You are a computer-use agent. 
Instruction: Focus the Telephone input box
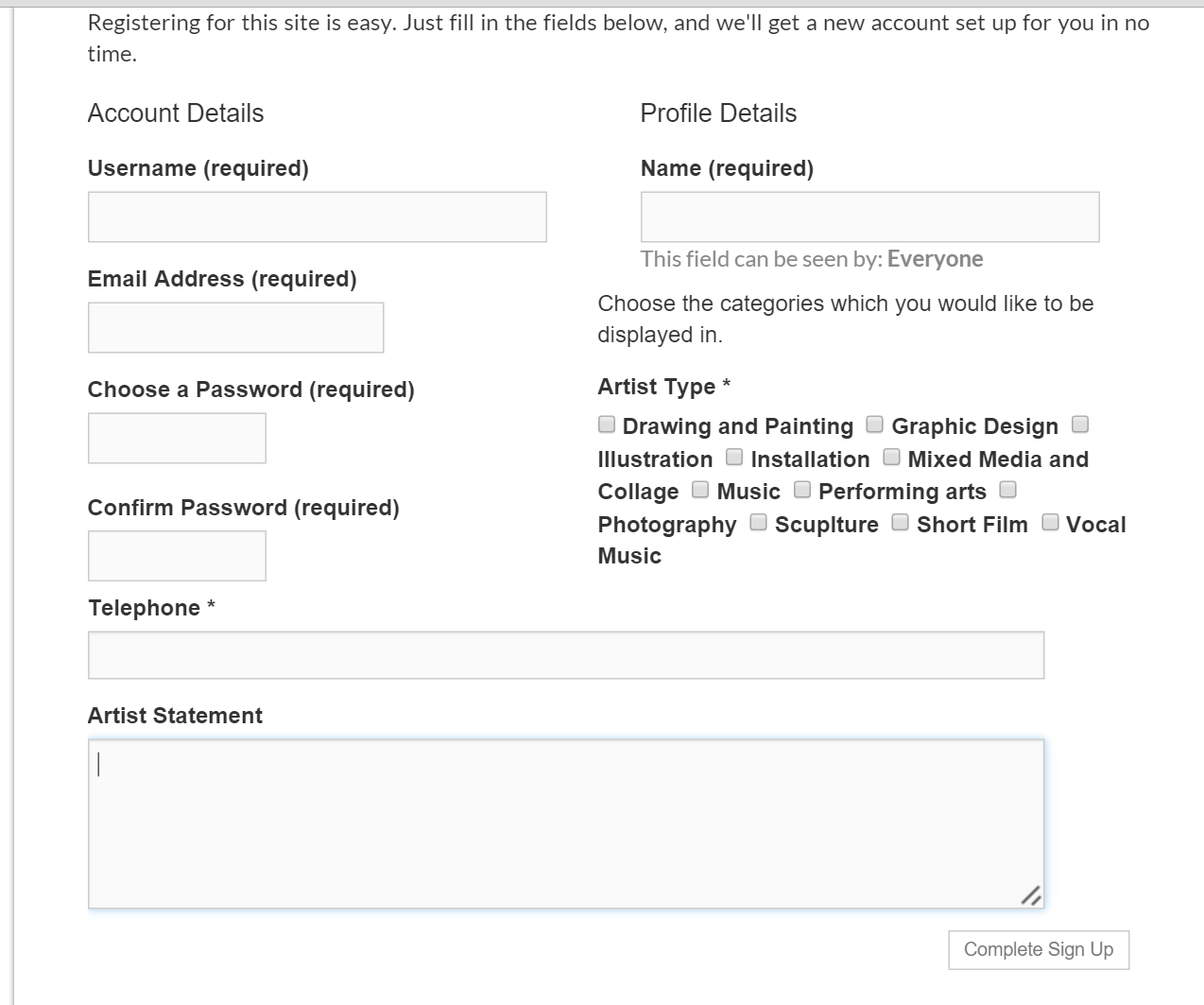pos(566,655)
